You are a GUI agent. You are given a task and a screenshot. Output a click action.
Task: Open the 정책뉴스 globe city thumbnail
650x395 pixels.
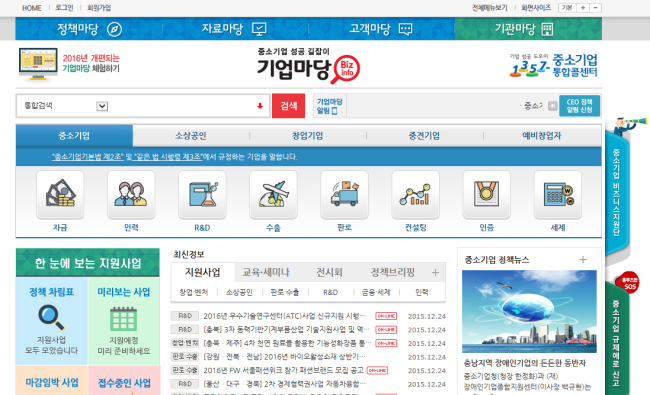[x=529, y=311]
